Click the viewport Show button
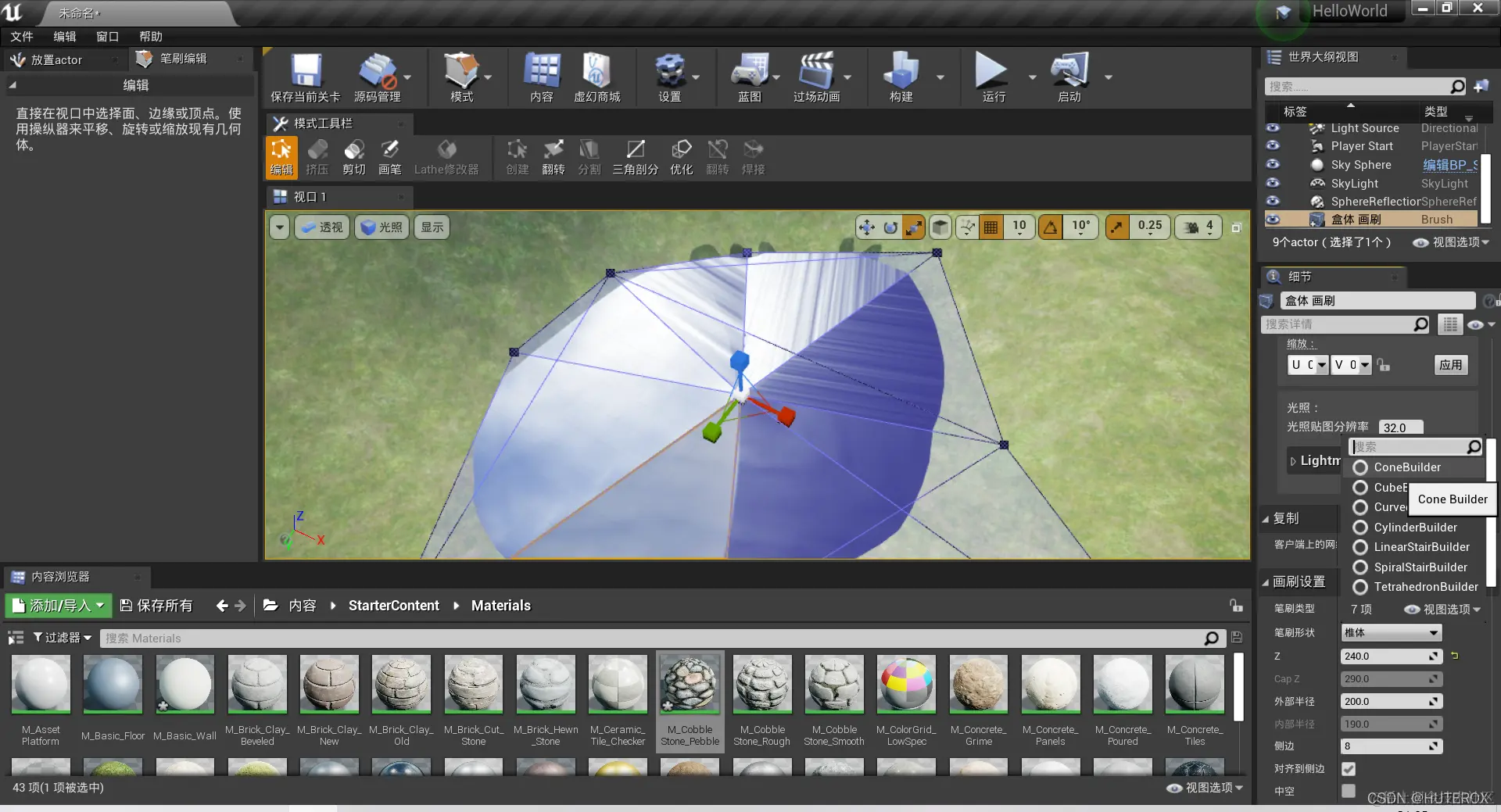This screenshot has height=812, width=1501. pos(432,227)
